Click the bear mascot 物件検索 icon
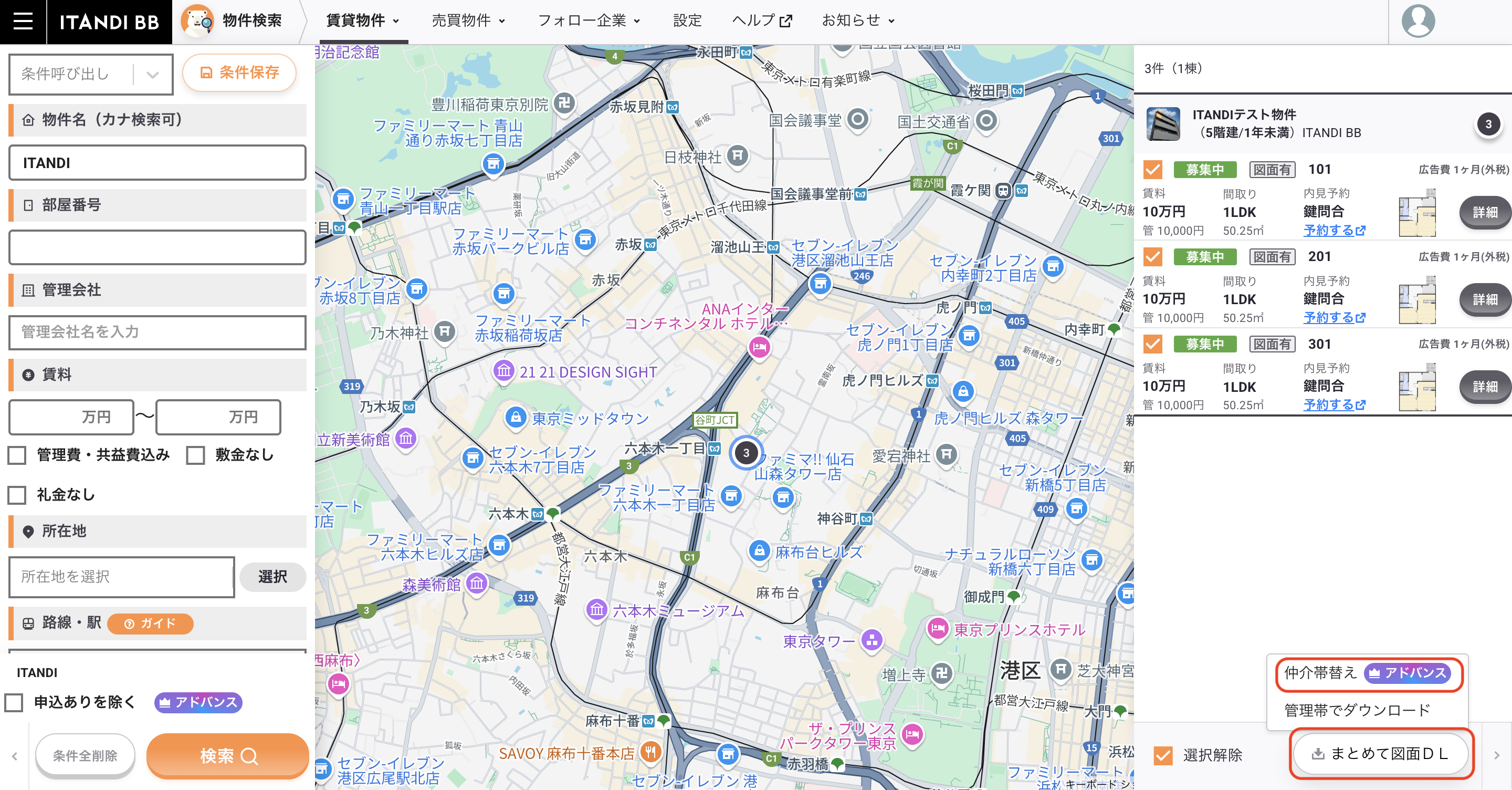Screen dimensions: 1512x790 tap(197, 21)
